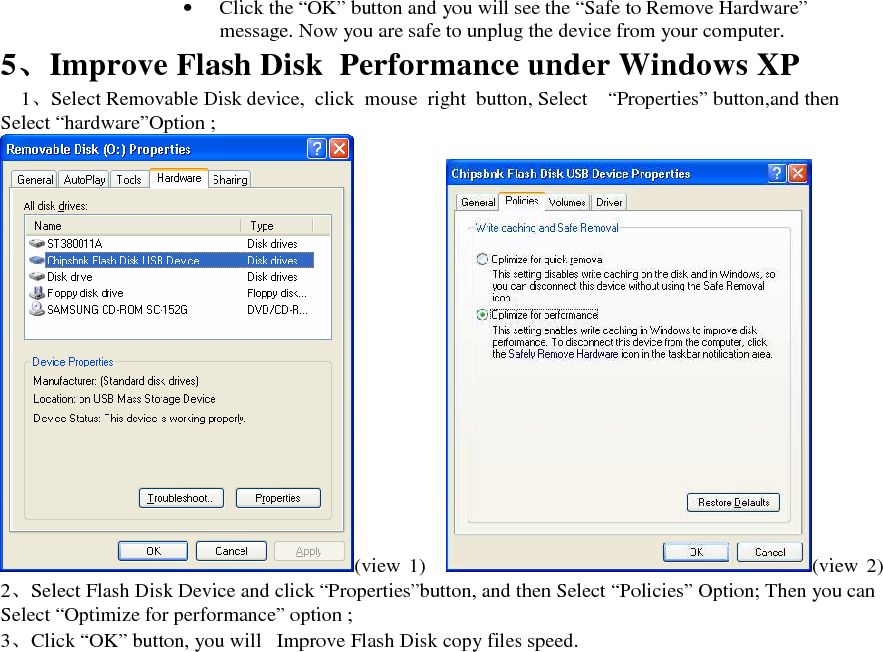
Task: Open the Volumes tab
Action: [x=566, y=201]
